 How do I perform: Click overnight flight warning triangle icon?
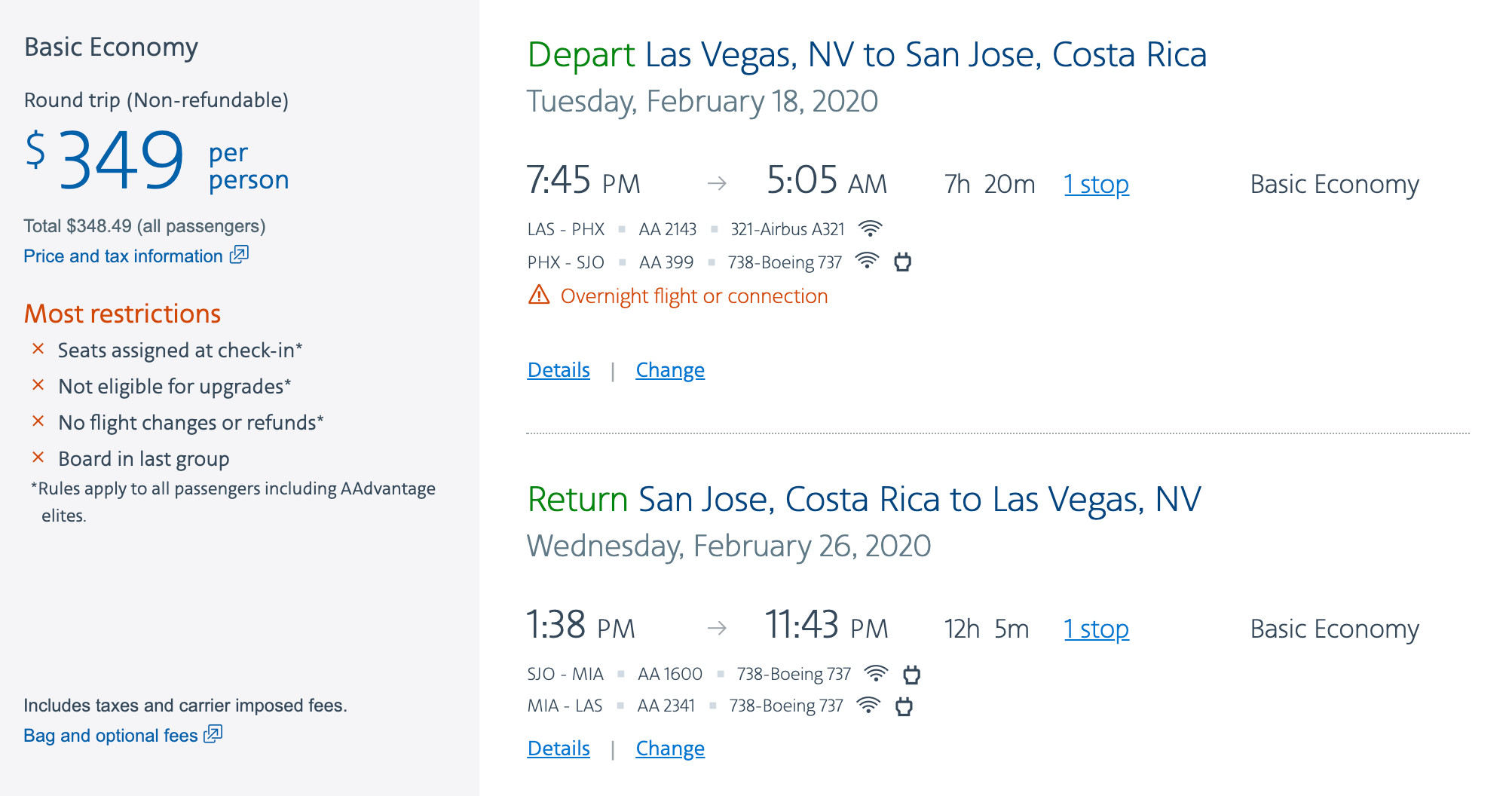tap(539, 295)
